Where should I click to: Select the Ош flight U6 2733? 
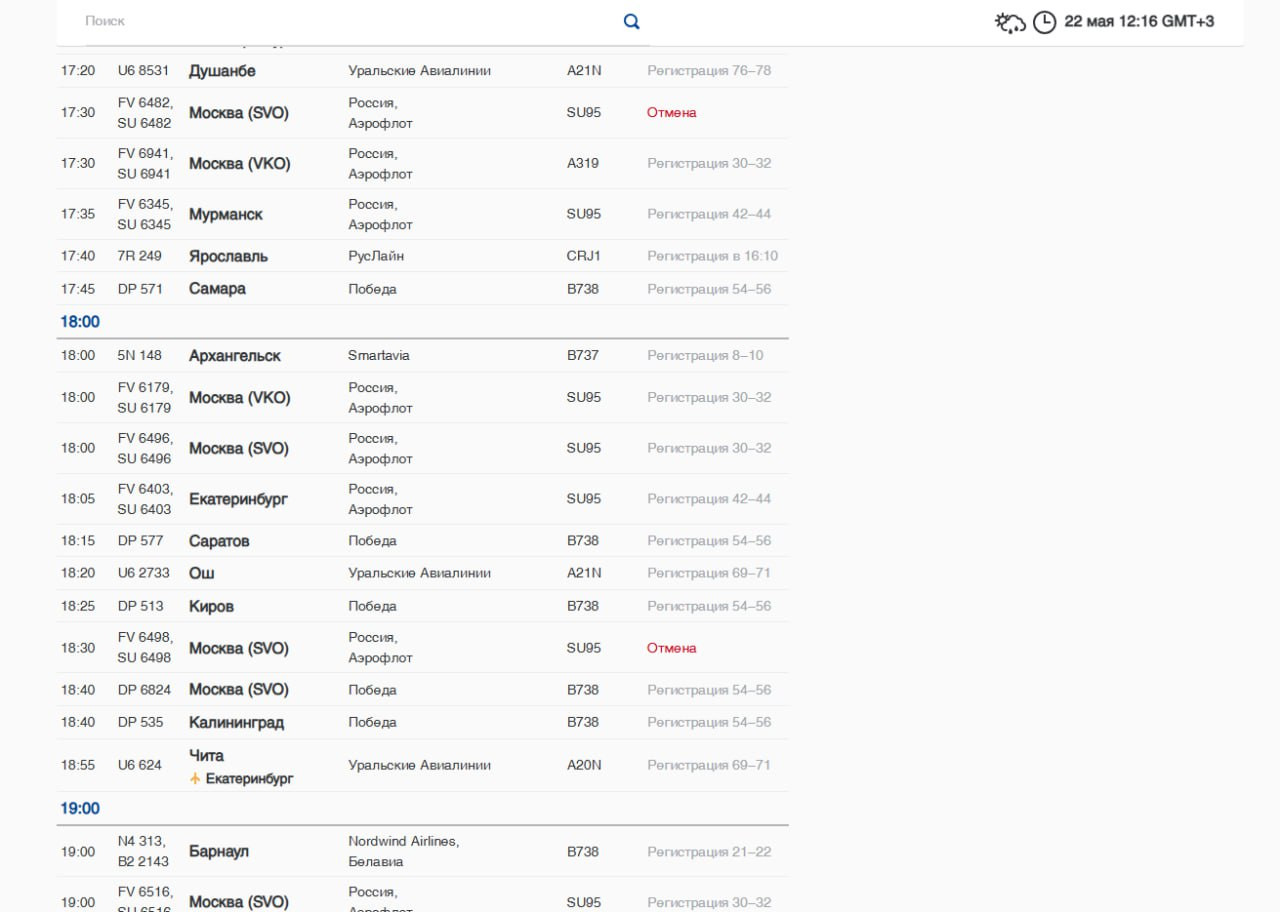[x=422, y=573]
